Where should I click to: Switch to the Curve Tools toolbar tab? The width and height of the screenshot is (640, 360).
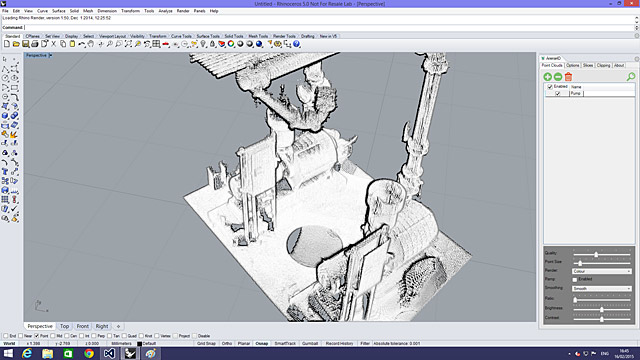(x=181, y=36)
